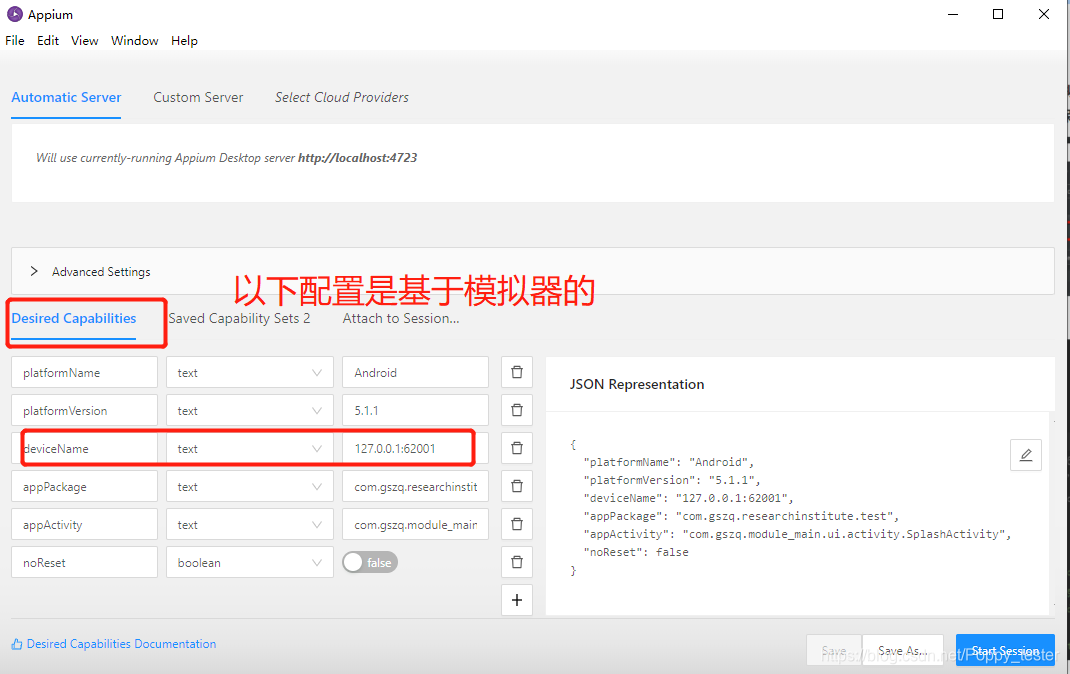Click the http://localhost:4723 server text

pos(358,158)
